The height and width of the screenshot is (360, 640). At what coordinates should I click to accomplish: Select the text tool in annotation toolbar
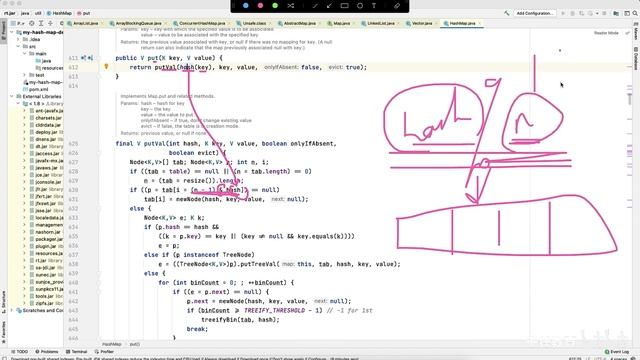point(374,6)
